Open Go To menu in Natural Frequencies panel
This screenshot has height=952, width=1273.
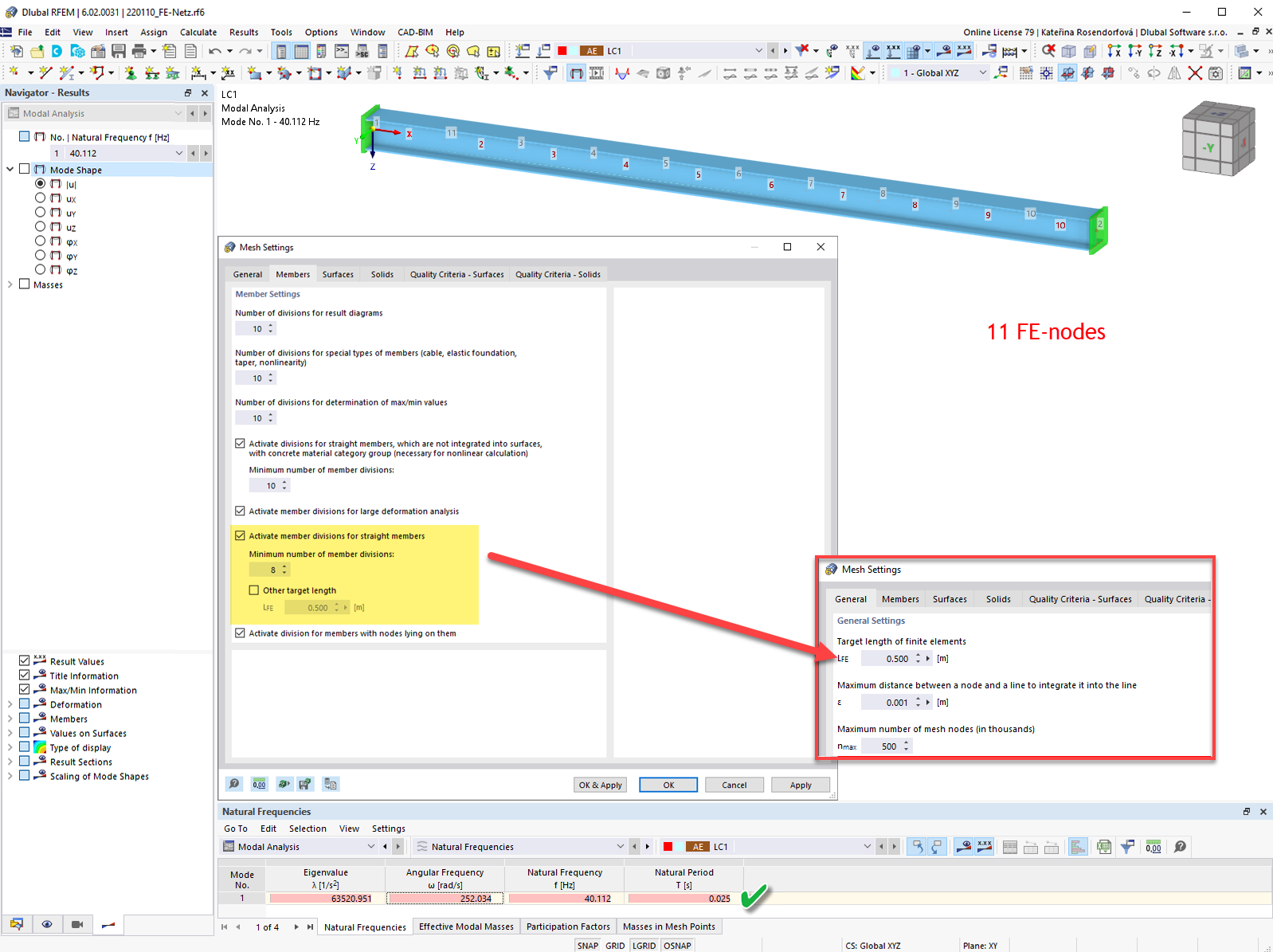point(236,829)
